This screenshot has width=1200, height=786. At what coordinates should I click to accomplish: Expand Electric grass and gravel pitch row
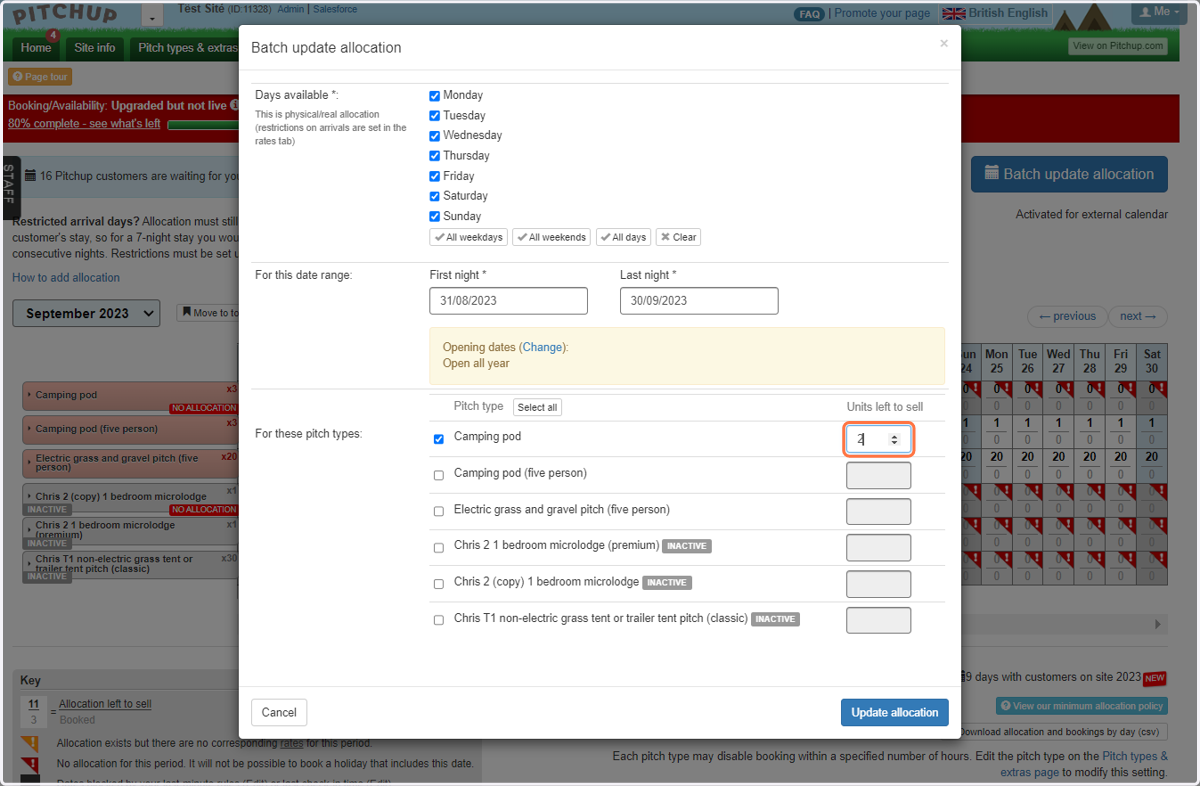pyautogui.click(x=130, y=463)
